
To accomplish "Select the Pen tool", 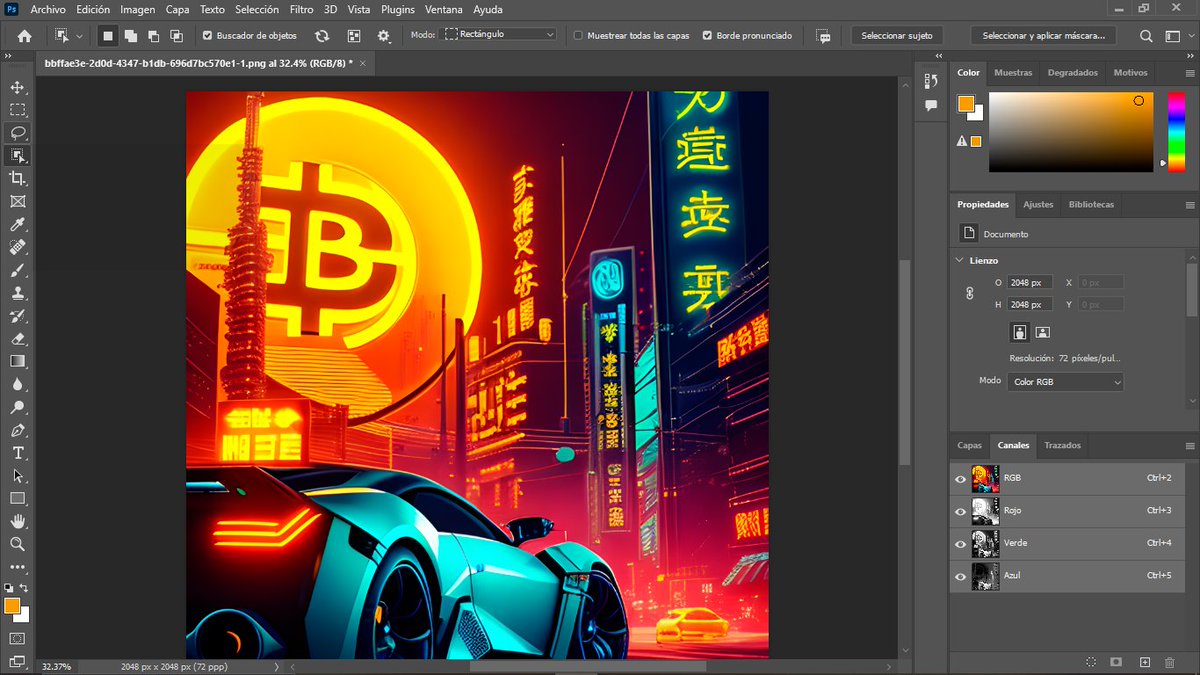I will [x=18, y=430].
